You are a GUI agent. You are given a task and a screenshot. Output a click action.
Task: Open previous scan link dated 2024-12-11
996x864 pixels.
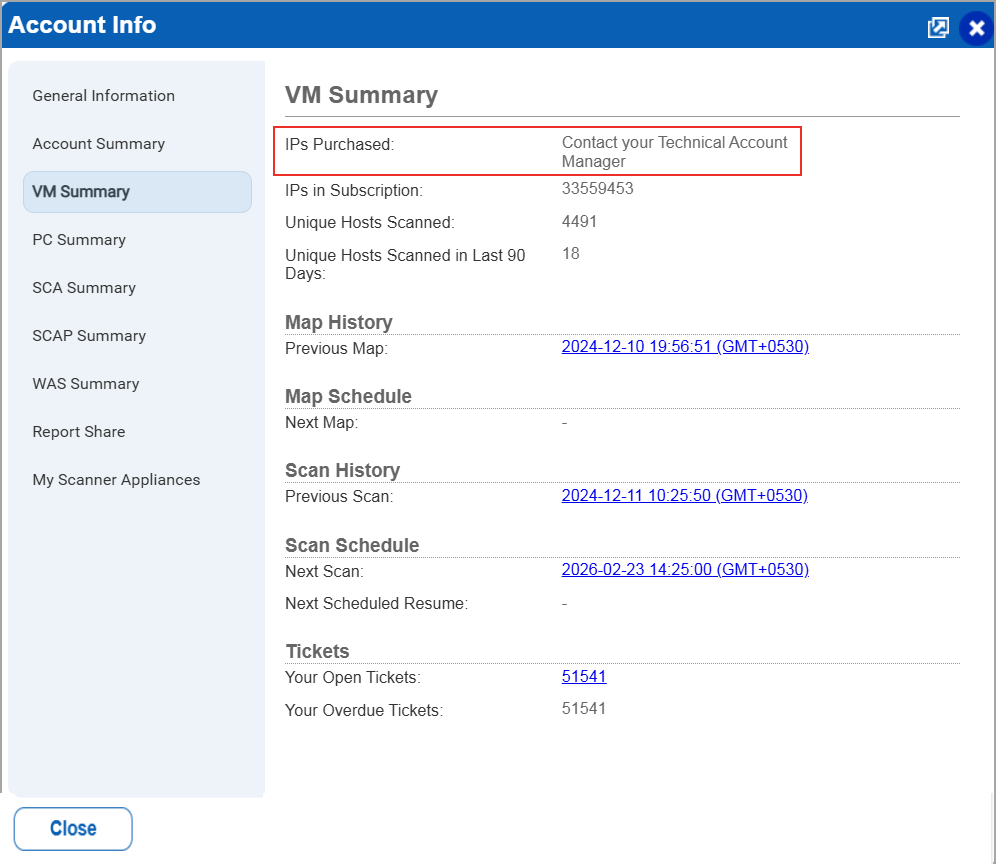tap(684, 496)
